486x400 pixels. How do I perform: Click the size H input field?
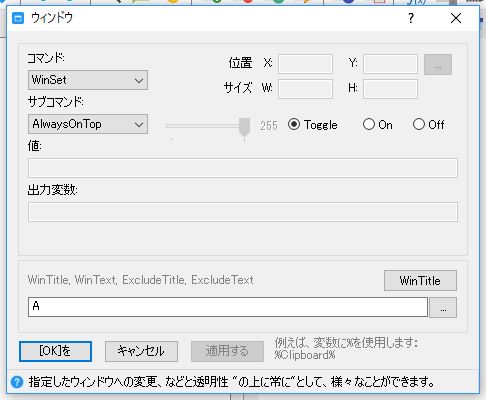pyautogui.click(x=390, y=89)
